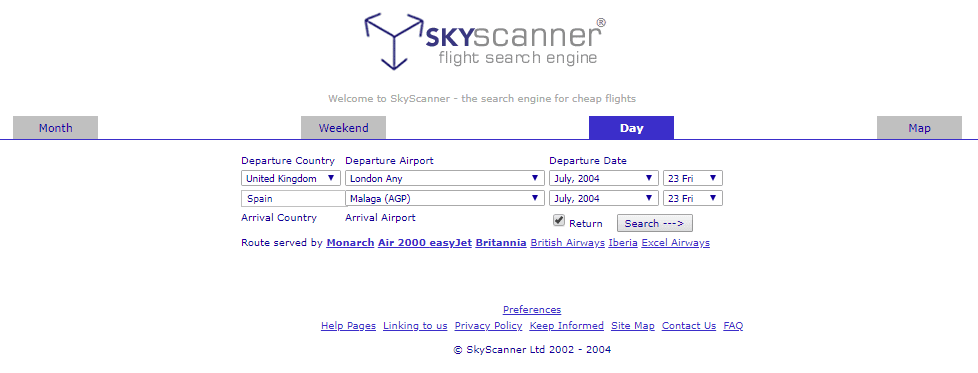The height and width of the screenshot is (373, 978).
Task: Open the easyJet airline link
Action: [450, 243]
